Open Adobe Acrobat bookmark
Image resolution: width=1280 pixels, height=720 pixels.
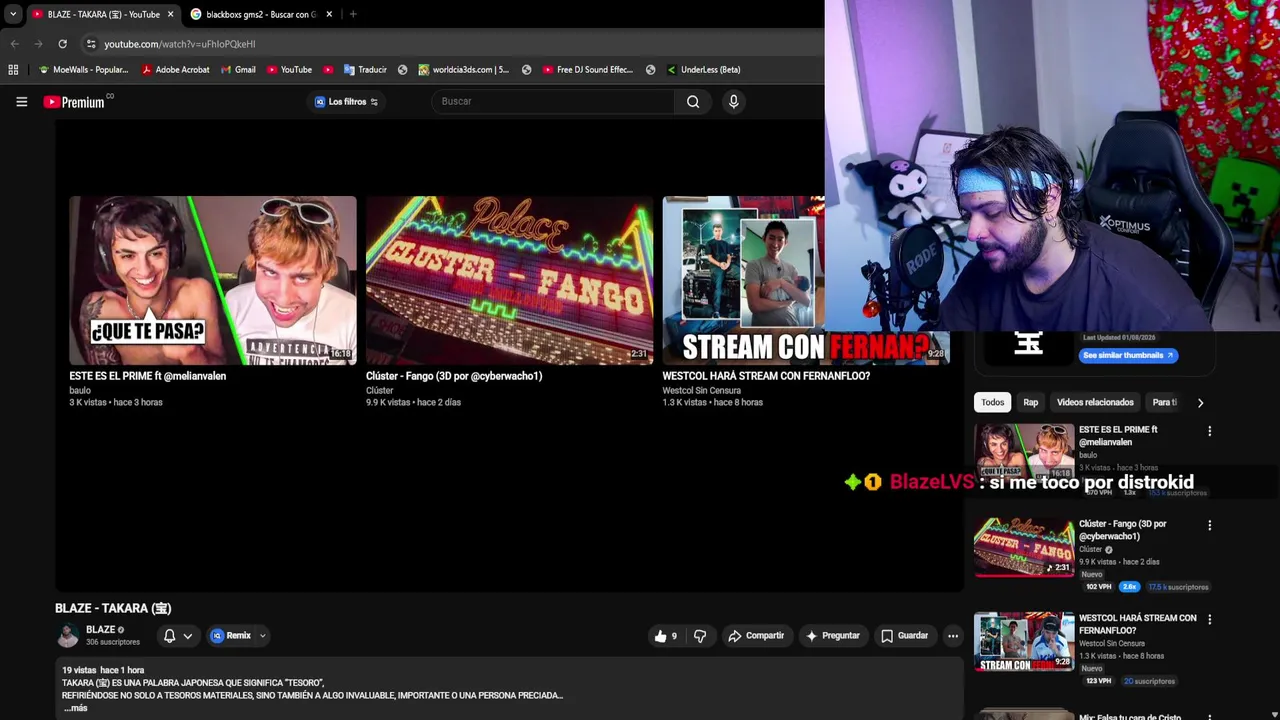[176, 70]
